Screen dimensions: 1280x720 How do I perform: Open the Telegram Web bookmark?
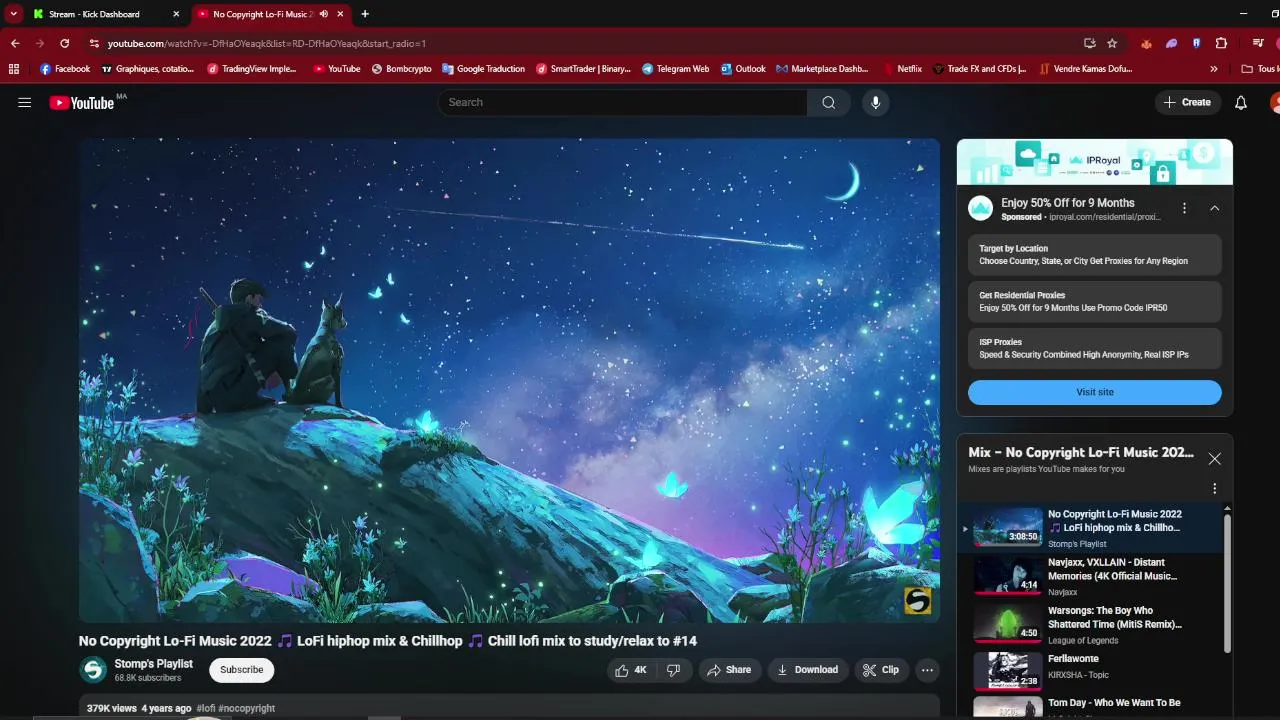(676, 69)
